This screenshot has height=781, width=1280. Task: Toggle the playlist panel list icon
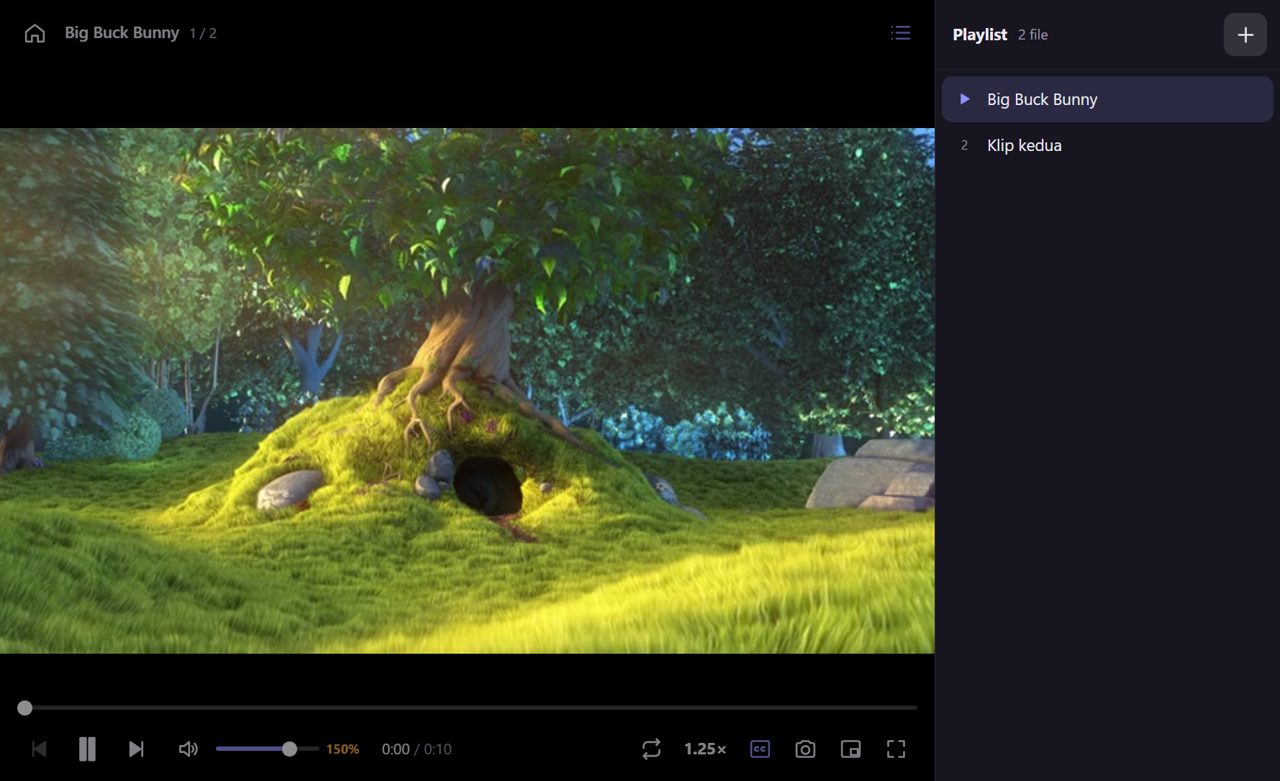(901, 33)
